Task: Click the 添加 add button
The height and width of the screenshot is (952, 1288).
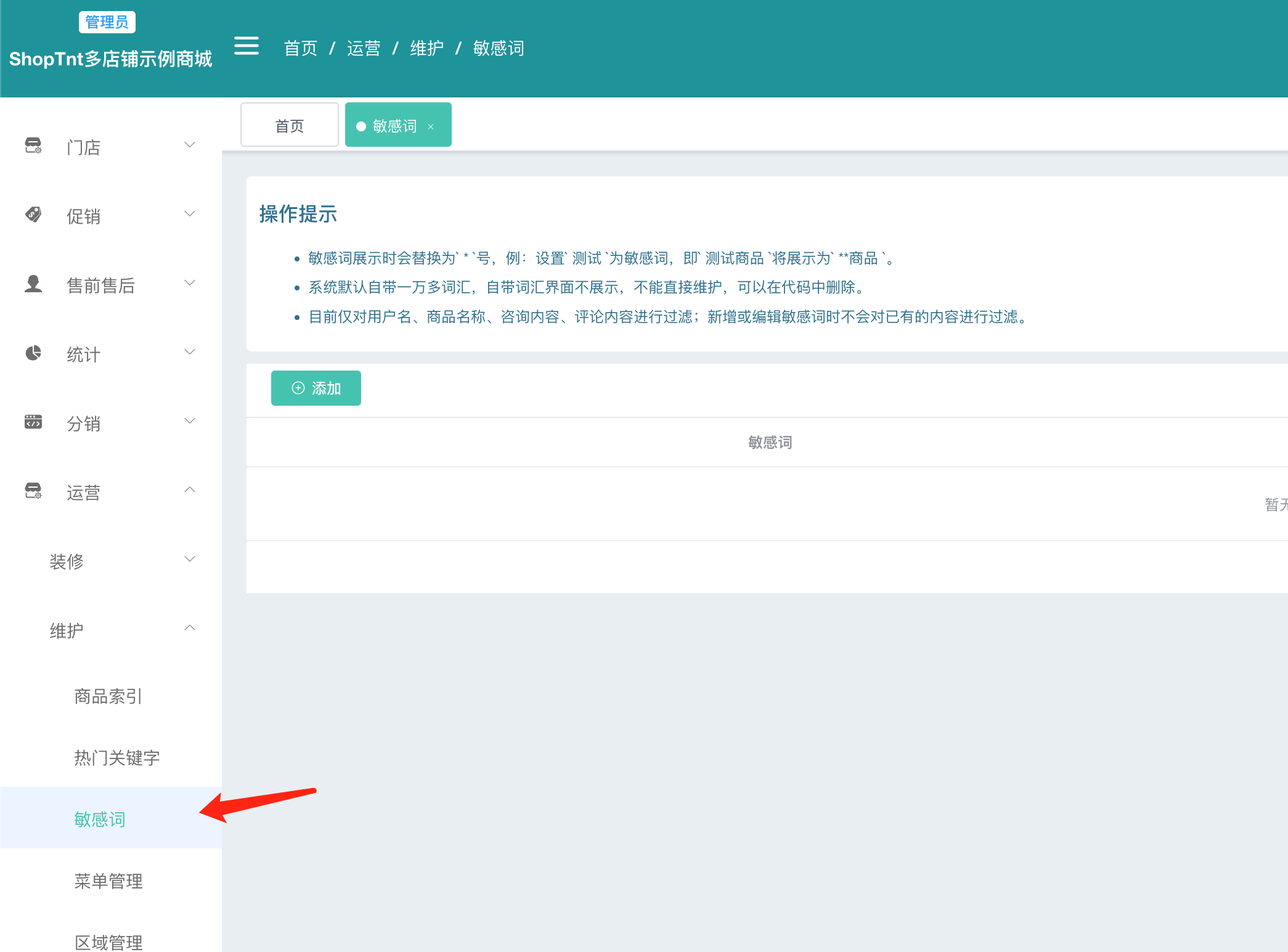Action: pos(316,388)
